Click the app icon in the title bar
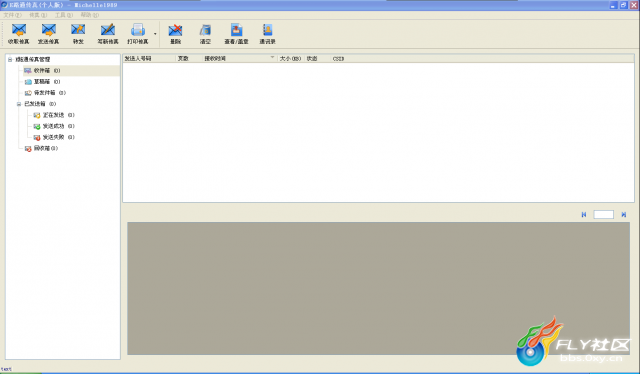This screenshot has height=374, width=640. click(4, 5)
